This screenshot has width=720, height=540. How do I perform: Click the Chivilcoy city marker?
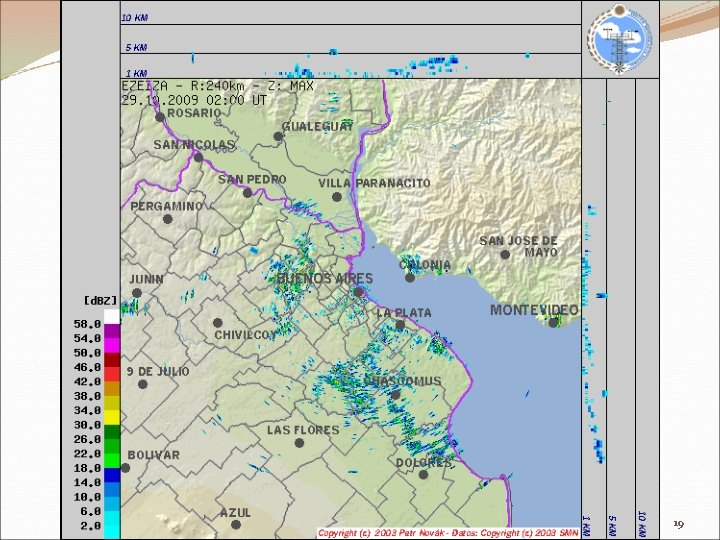[218, 323]
